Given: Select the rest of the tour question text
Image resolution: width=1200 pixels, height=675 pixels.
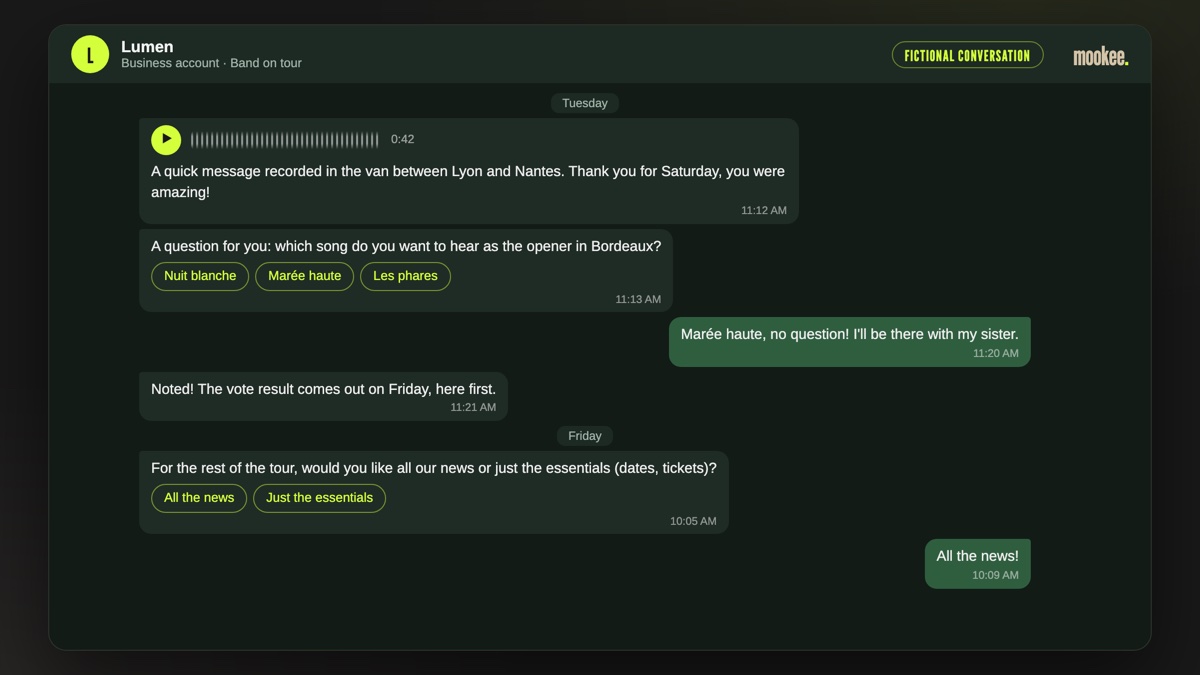Looking at the screenshot, I should [x=434, y=468].
